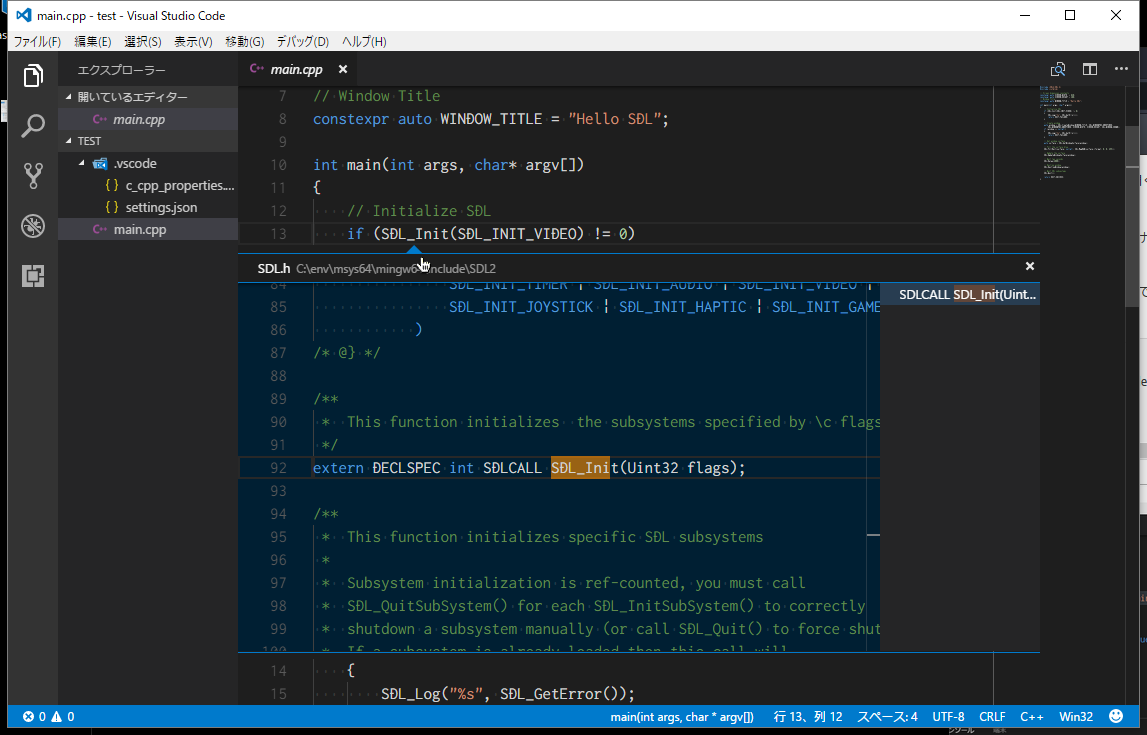This screenshot has height=735, width=1147.
Task: Change language mode C++
Action: [1031, 717]
